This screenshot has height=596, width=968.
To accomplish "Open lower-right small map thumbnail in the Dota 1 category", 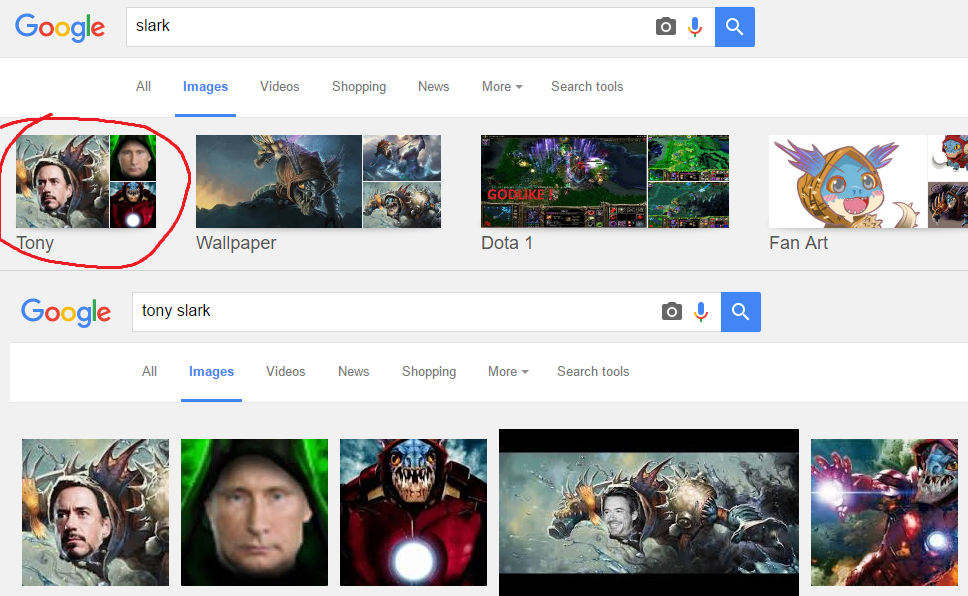I will (688, 205).
